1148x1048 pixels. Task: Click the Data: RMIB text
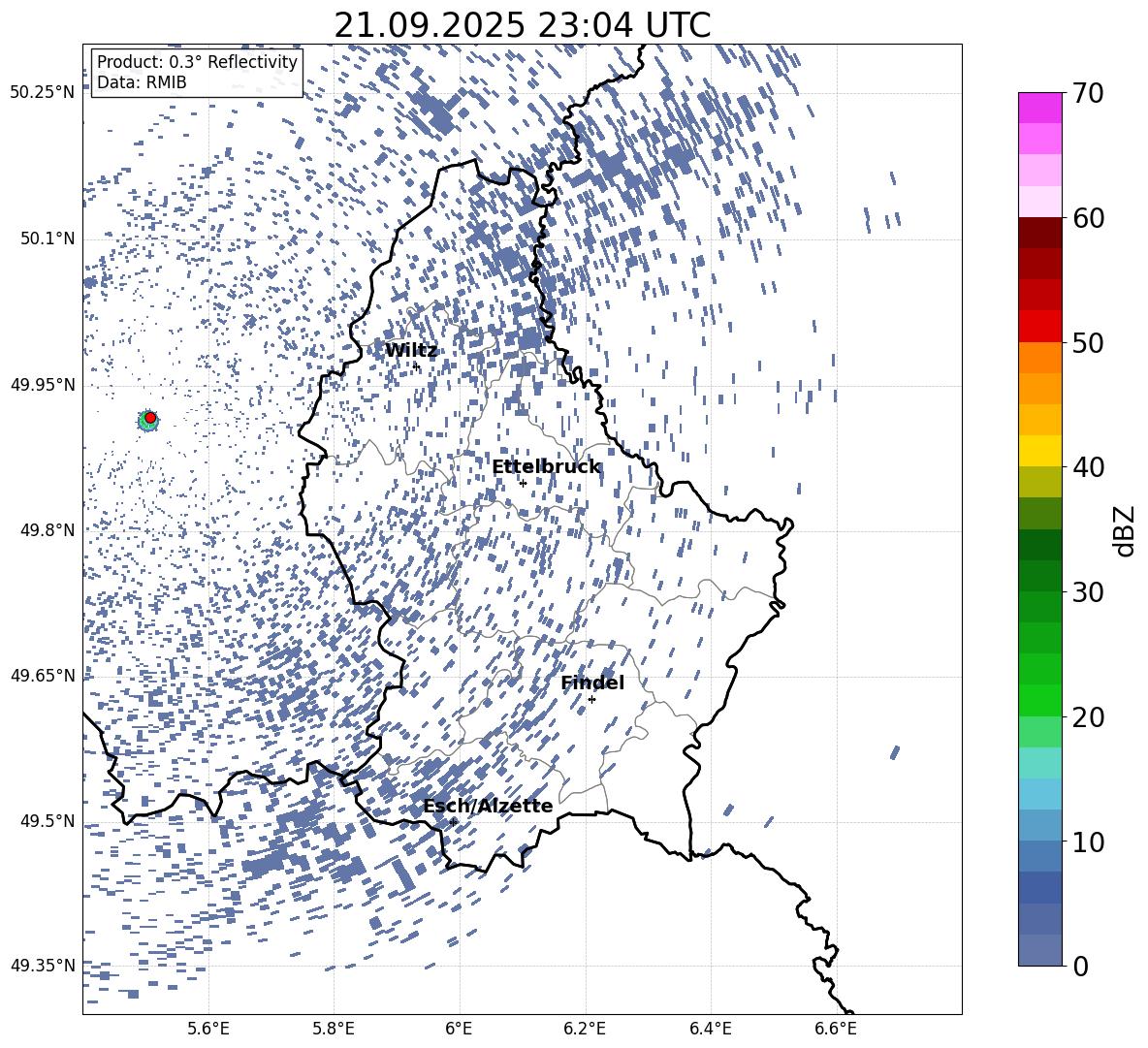tap(142, 82)
